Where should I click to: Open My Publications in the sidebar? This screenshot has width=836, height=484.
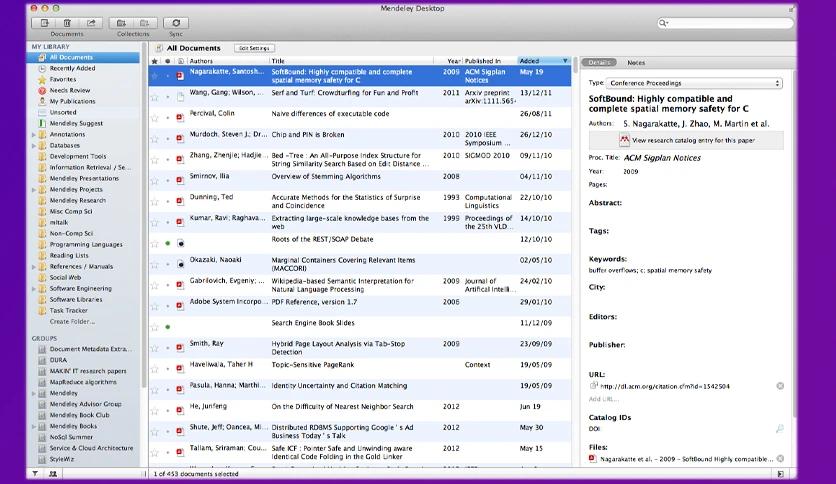(x=72, y=101)
